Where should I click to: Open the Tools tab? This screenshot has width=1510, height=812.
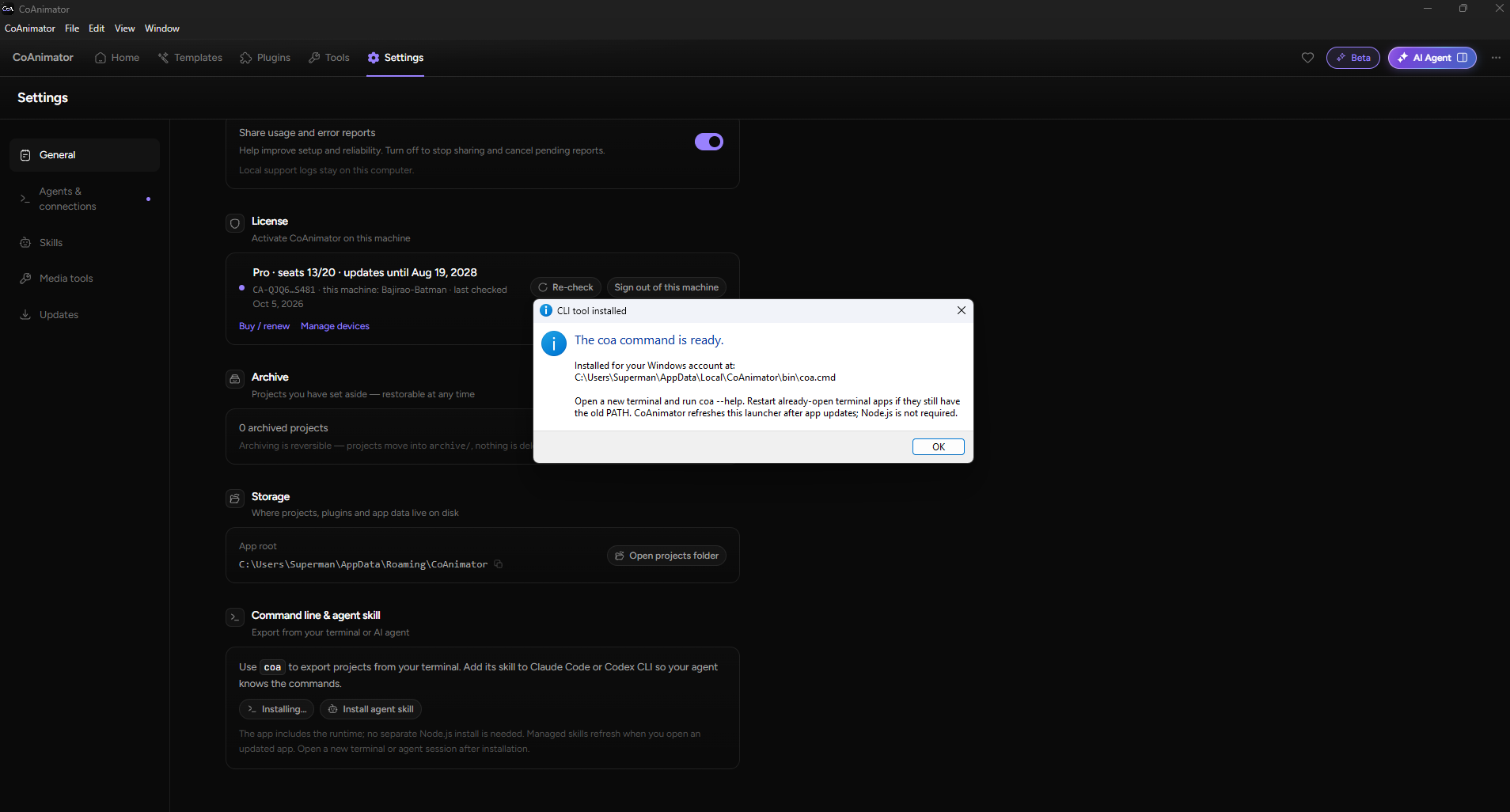pos(329,58)
